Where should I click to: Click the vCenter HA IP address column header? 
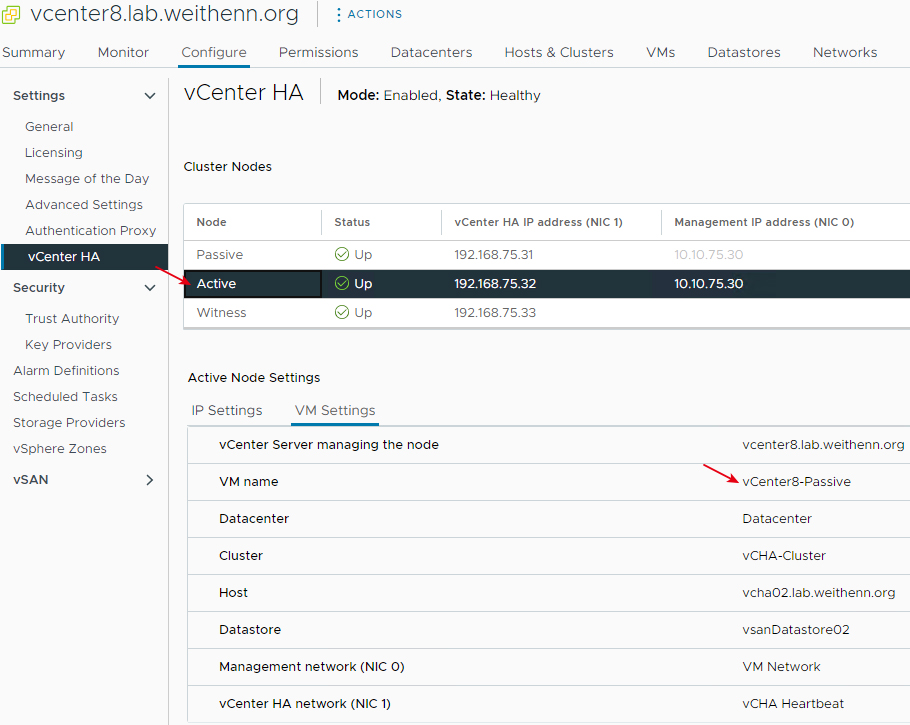538,222
